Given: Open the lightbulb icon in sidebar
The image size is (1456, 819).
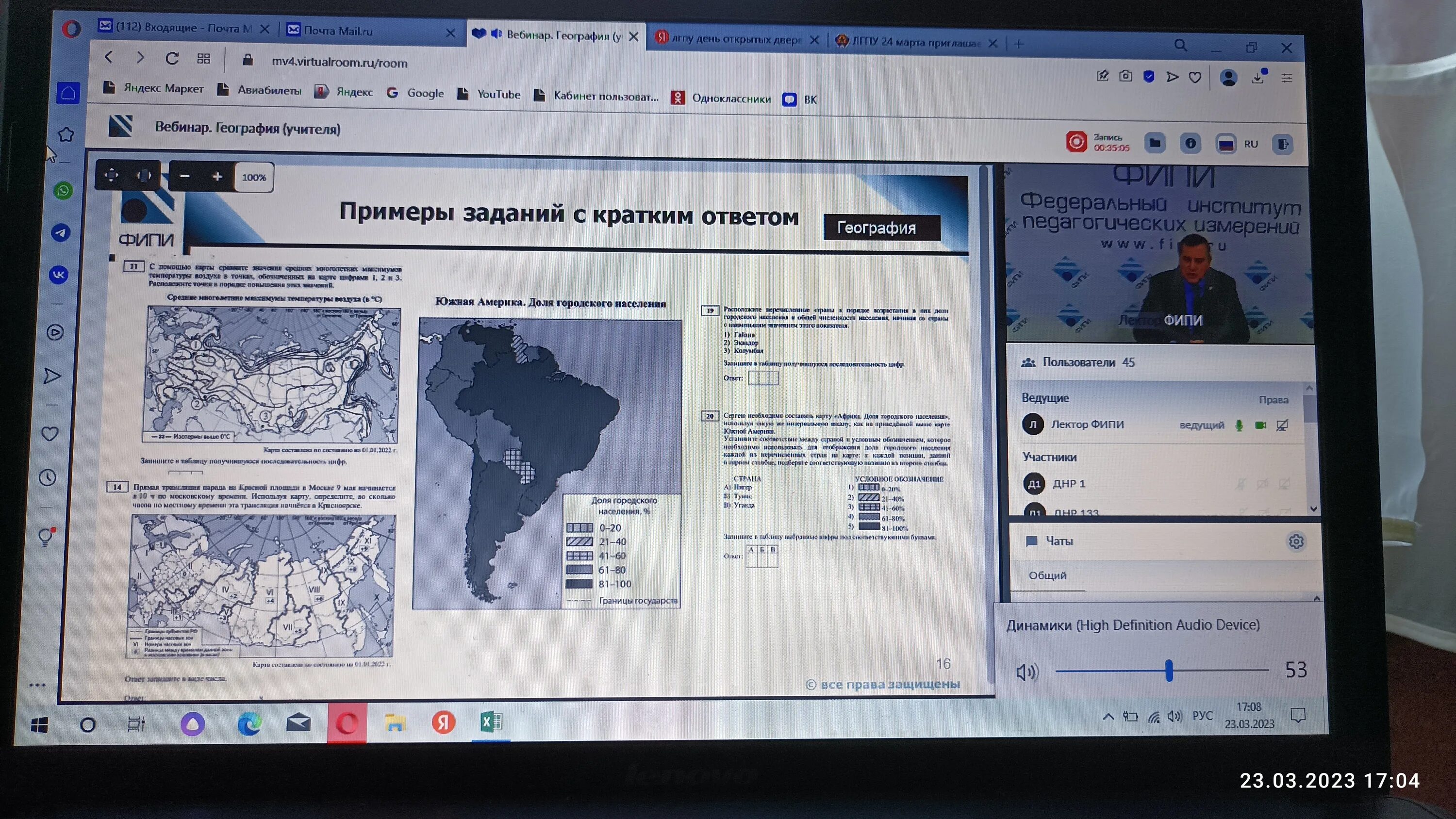Looking at the screenshot, I should [x=46, y=537].
